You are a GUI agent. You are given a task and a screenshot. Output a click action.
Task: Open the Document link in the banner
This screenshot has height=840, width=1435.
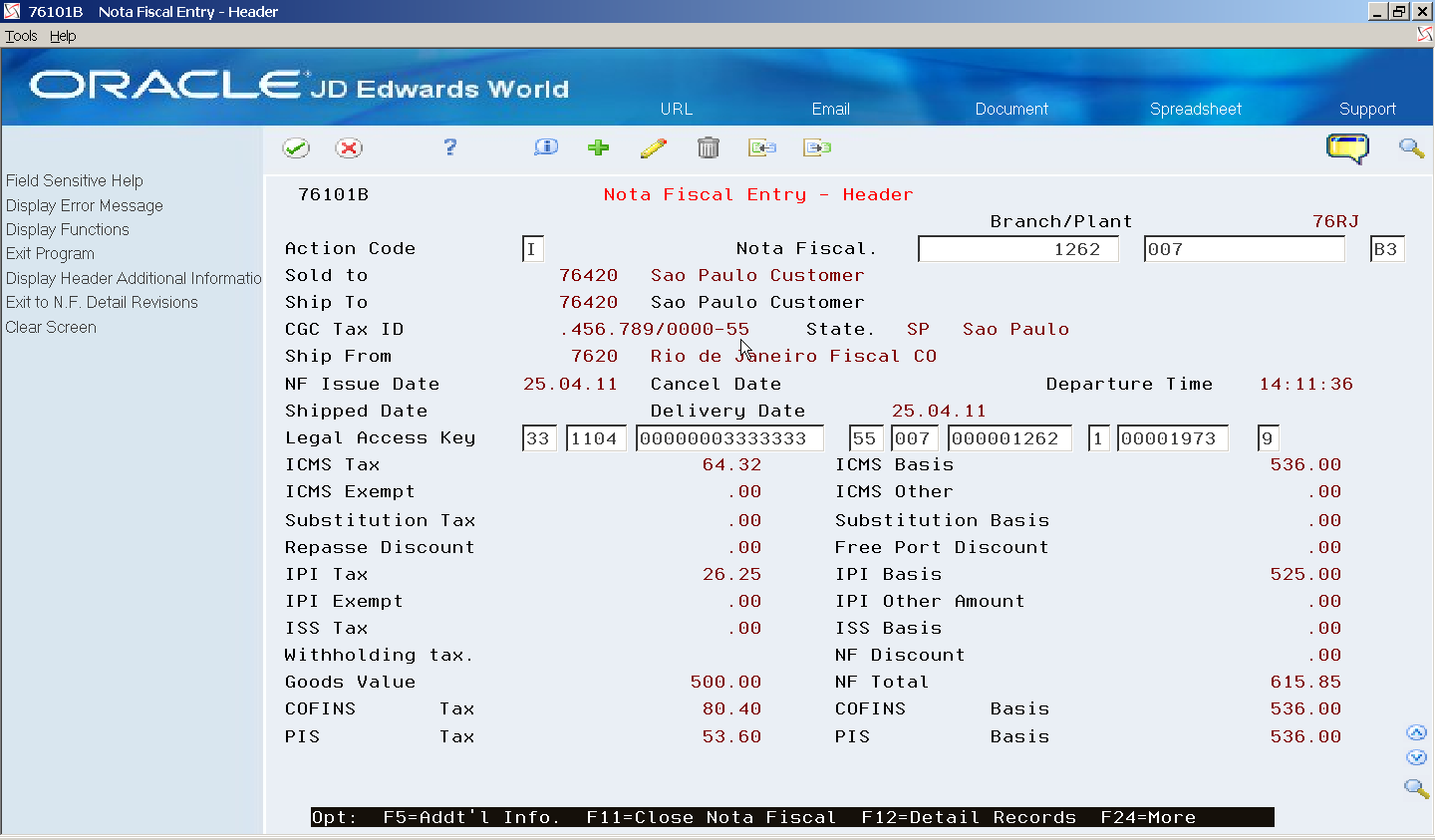pyautogui.click(x=1011, y=109)
